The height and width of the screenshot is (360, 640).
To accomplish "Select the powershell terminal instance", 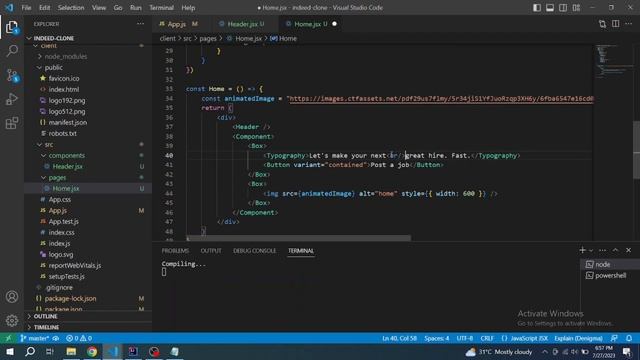I will (610, 276).
